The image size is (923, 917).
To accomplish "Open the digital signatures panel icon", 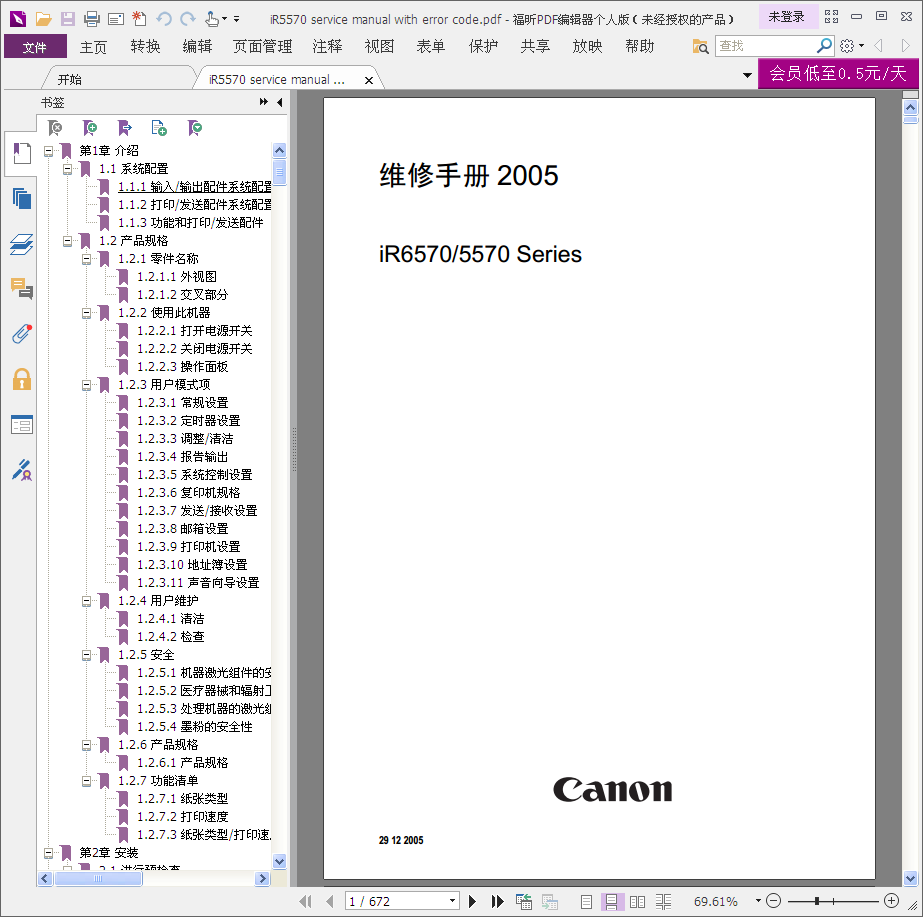I will click(22, 470).
